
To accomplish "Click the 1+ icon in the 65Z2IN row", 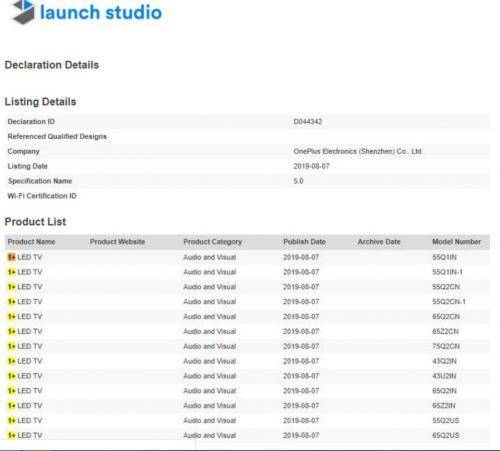I will (12, 406).
